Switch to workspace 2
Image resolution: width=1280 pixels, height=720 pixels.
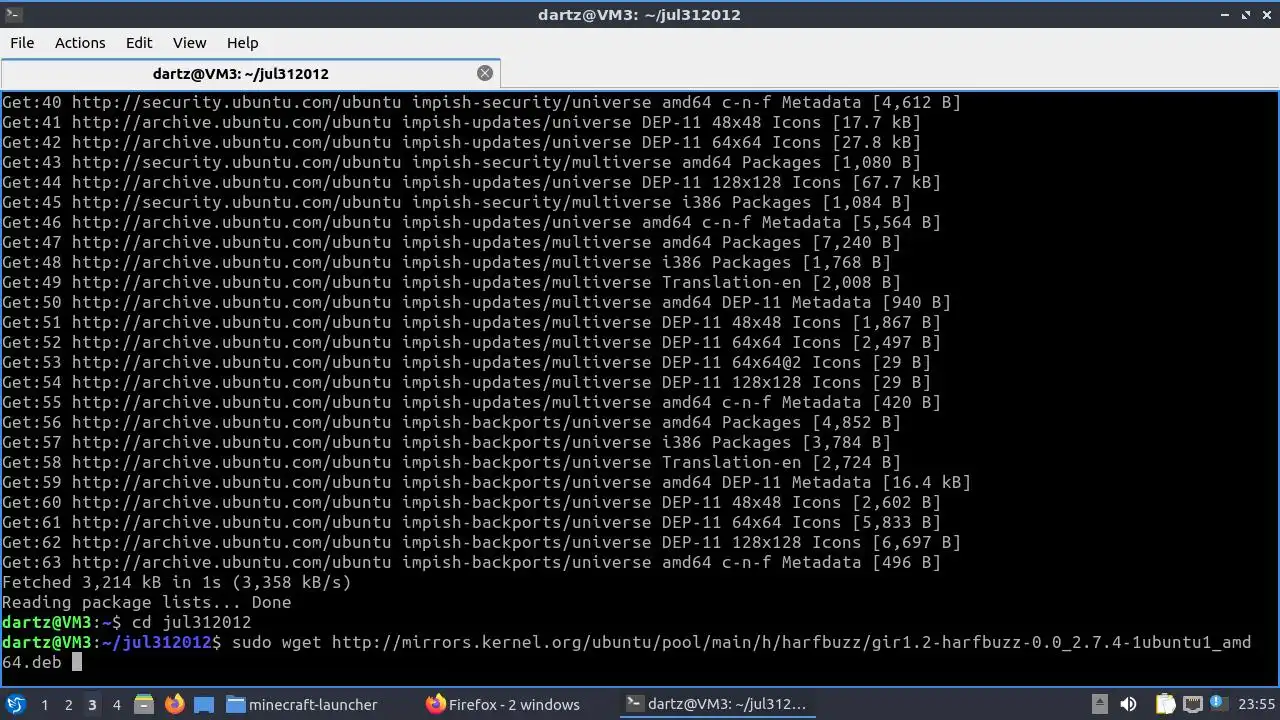(68, 704)
